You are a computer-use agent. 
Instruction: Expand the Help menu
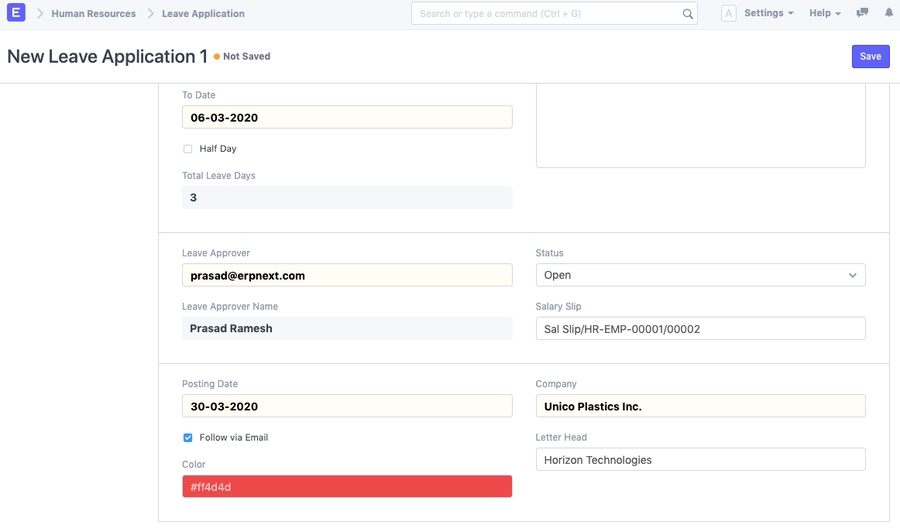click(x=824, y=14)
